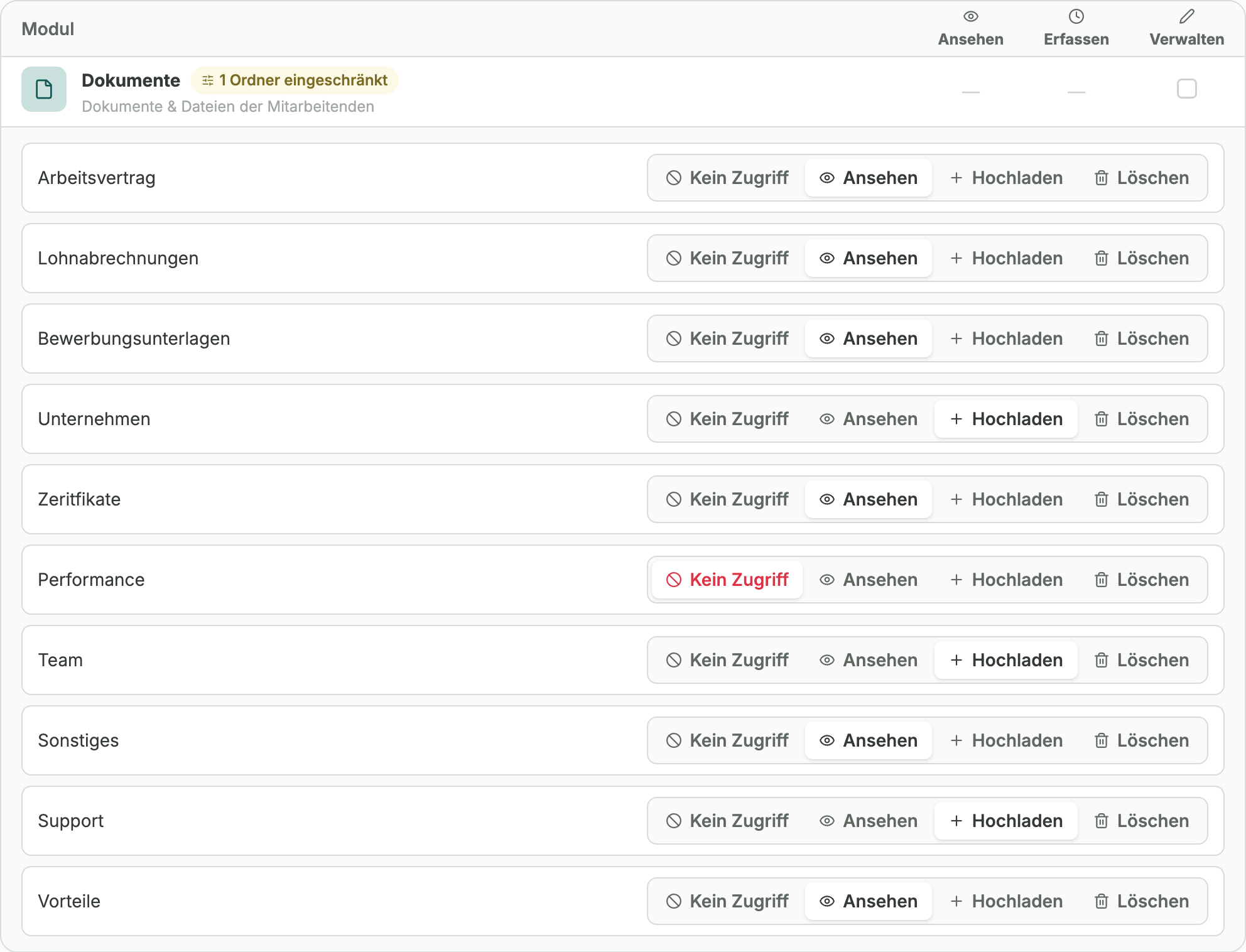Image resolution: width=1246 pixels, height=952 pixels.
Task: Select Ansehen for Team folder
Action: pos(869,660)
